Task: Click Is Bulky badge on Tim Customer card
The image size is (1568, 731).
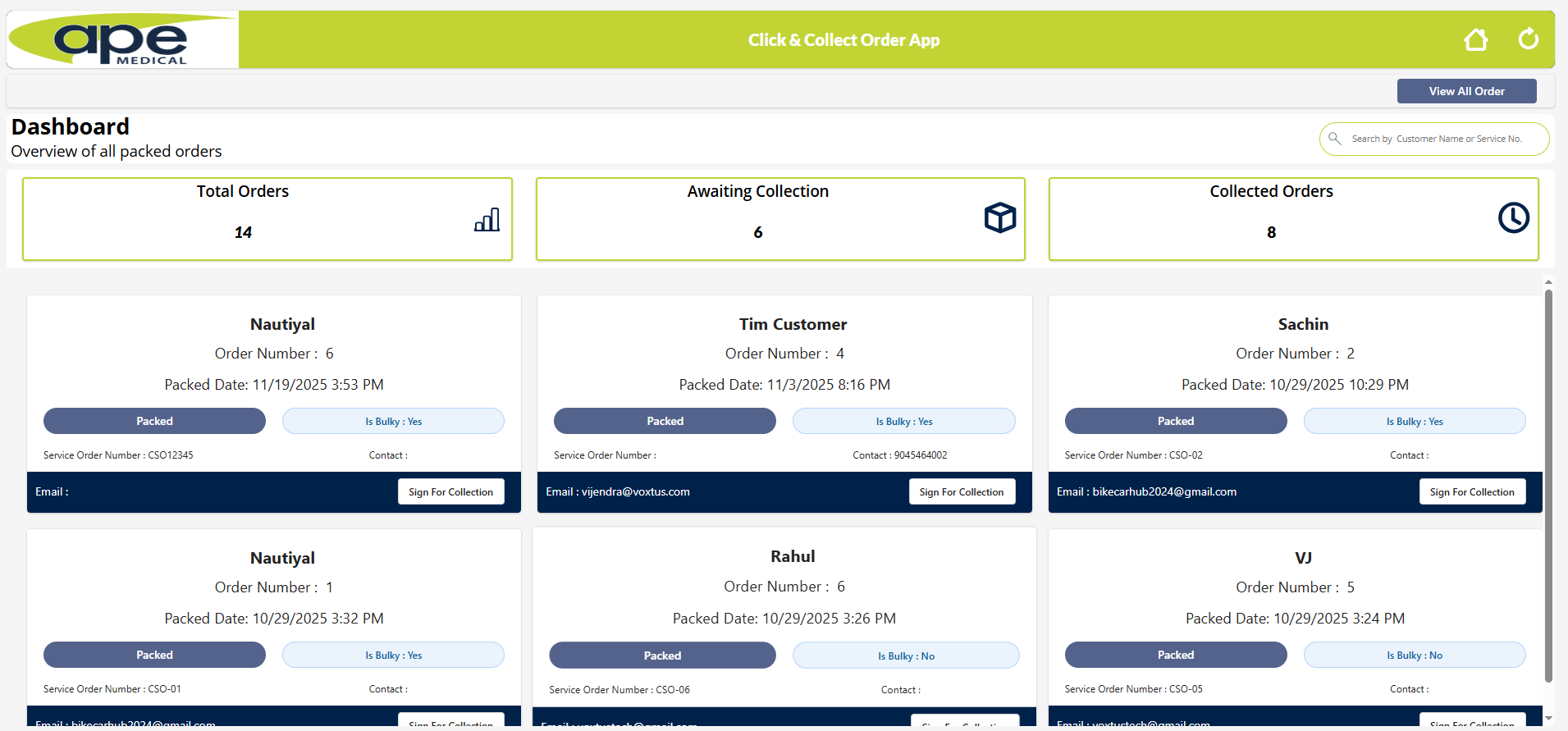Action: coord(904,421)
